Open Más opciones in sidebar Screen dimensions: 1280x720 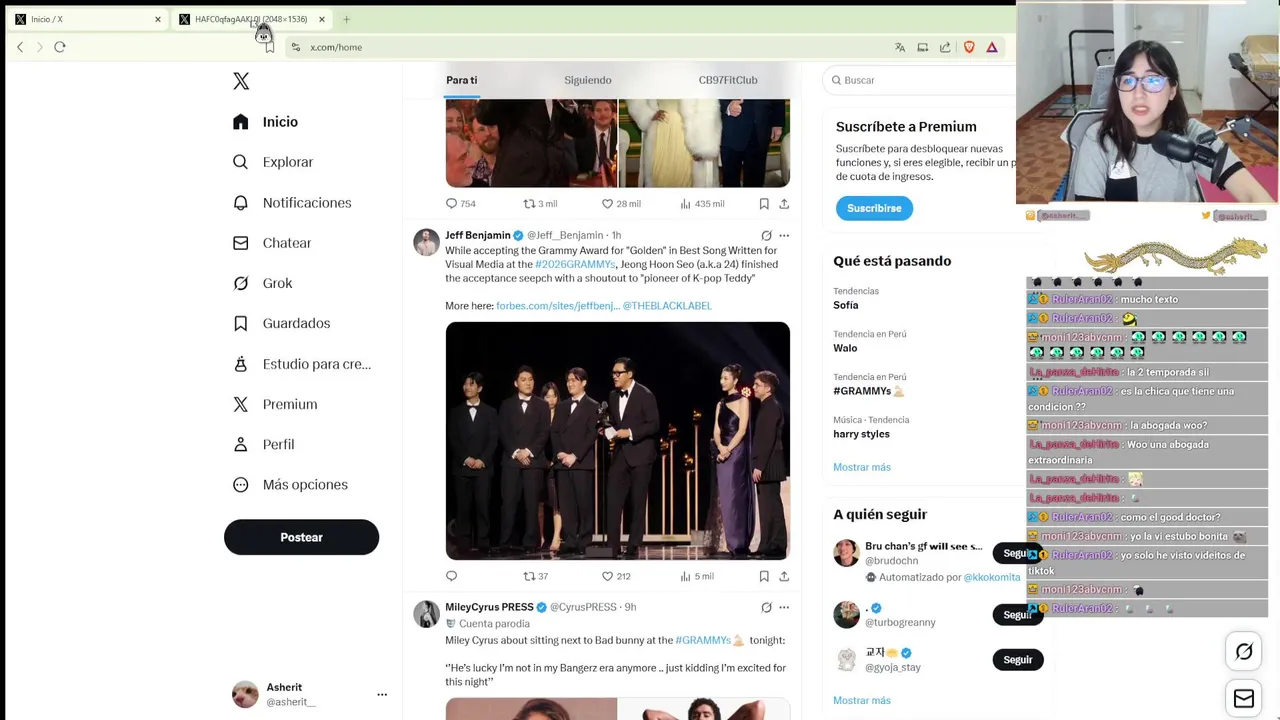290,484
